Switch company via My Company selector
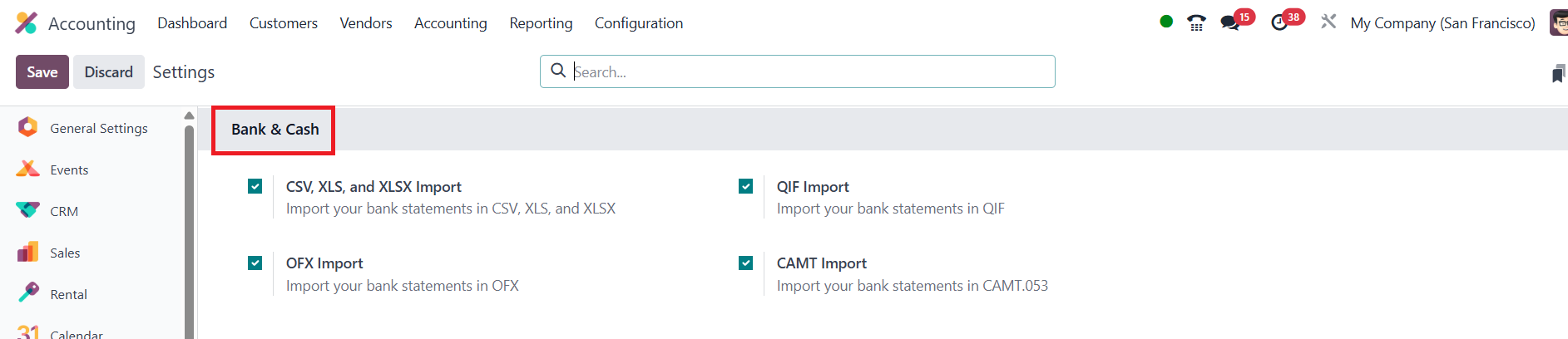 [x=1442, y=23]
